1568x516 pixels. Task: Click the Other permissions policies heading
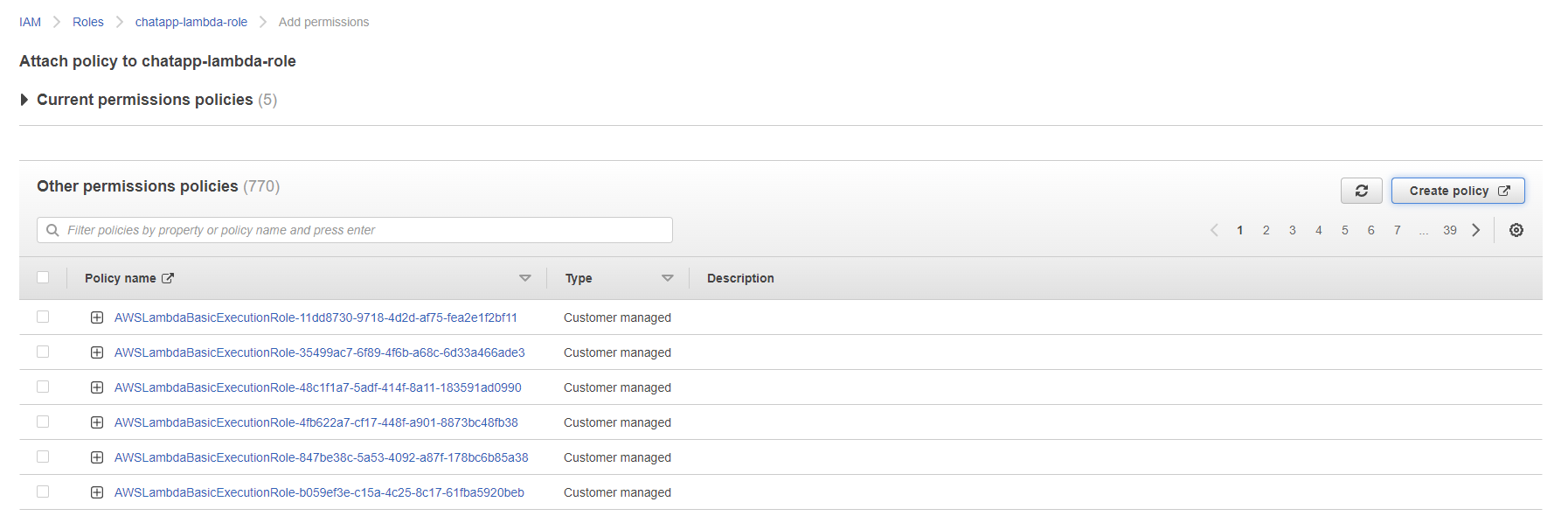point(137,186)
